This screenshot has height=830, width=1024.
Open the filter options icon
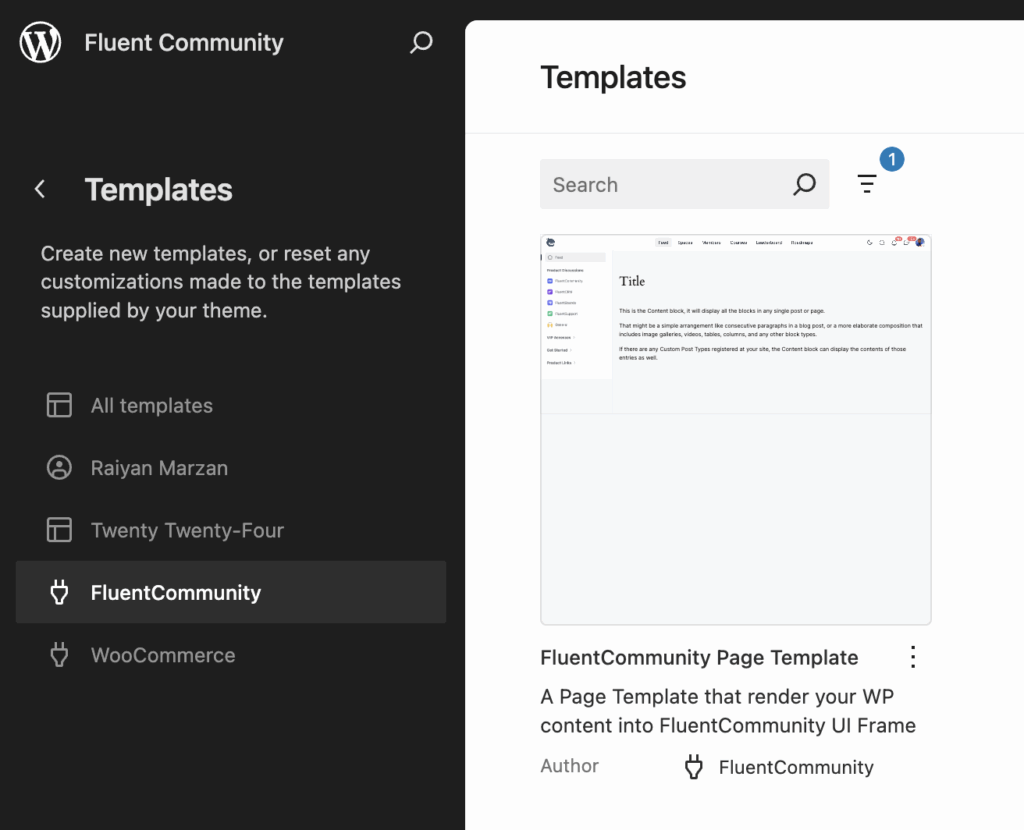click(867, 184)
